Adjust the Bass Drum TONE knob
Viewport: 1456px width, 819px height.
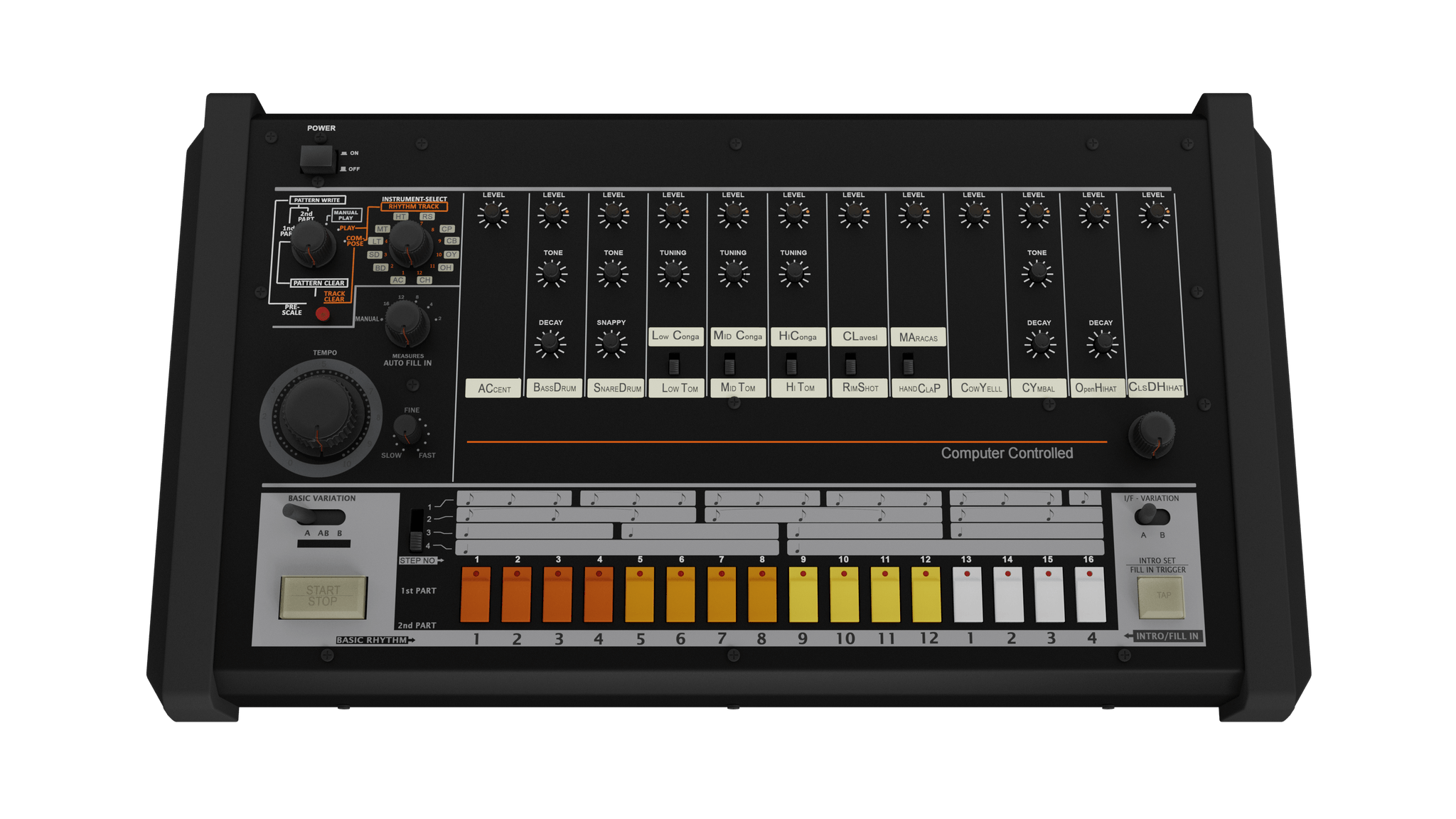tap(552, 273)
